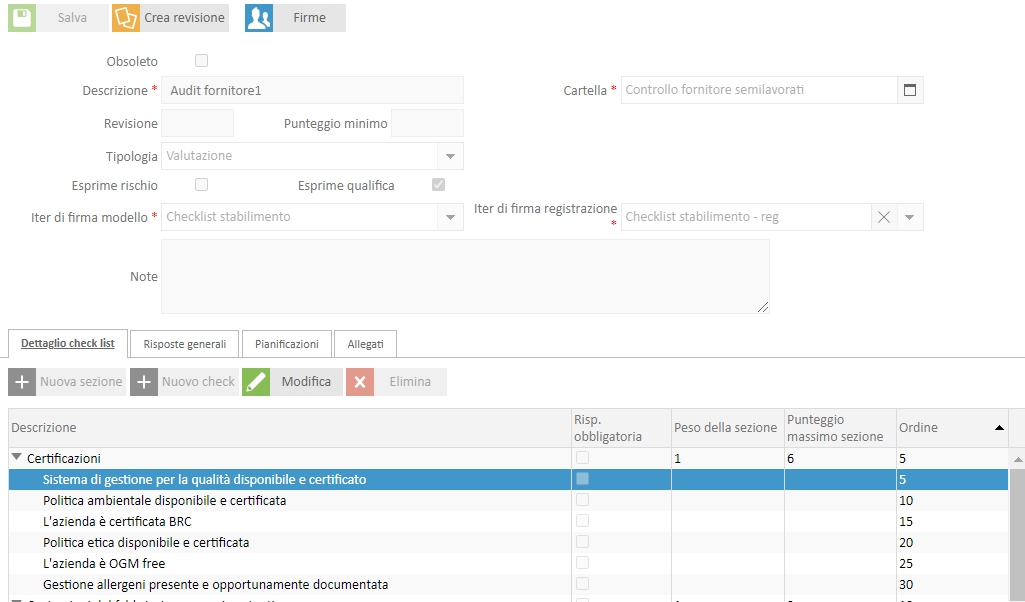This screenshot has width=1025, height=602.
Task: Click the green pencil Modifica icon
Action: [x=256, y=382]
